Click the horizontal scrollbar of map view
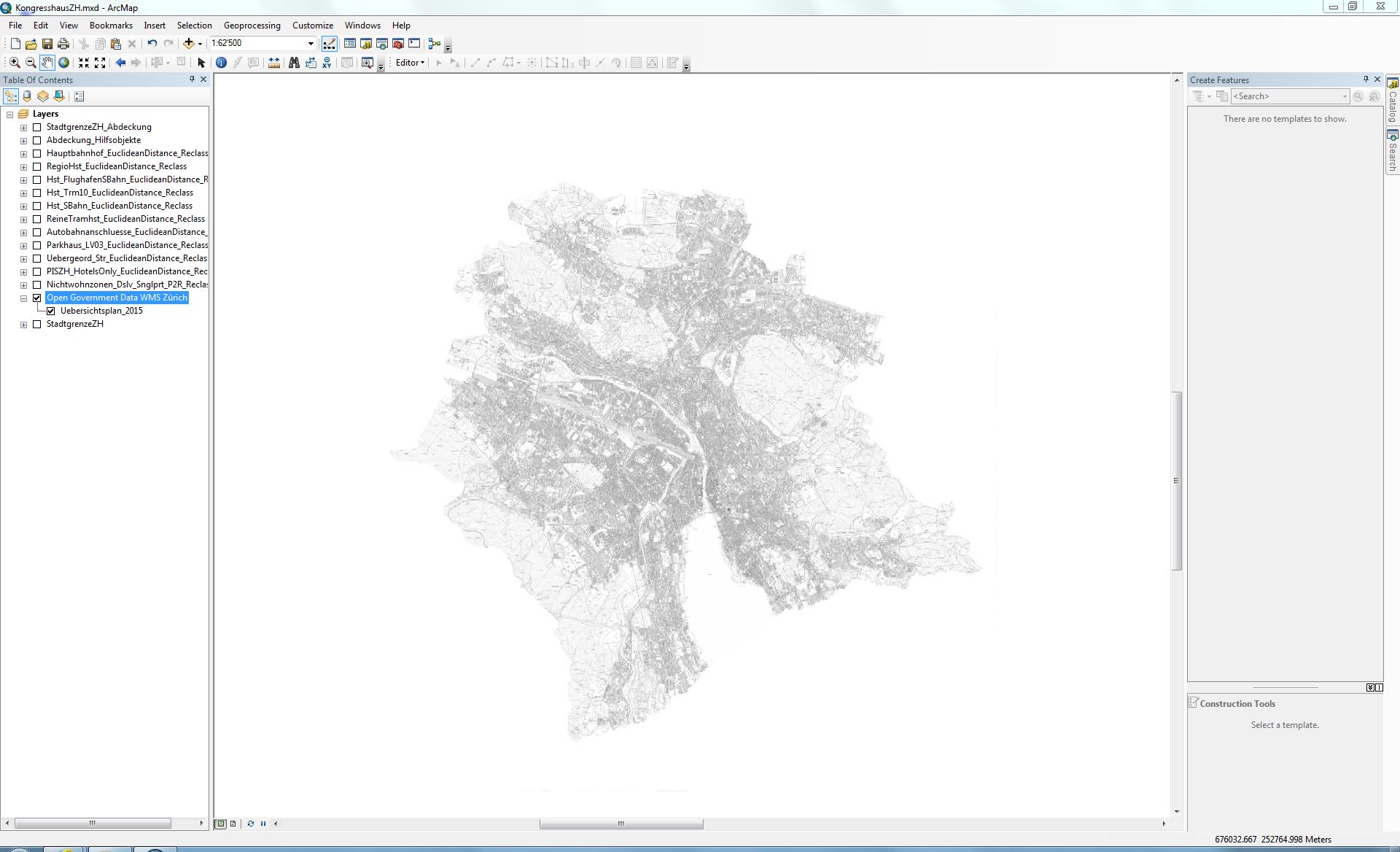1400x852 pixels. (x=621, y=824)
